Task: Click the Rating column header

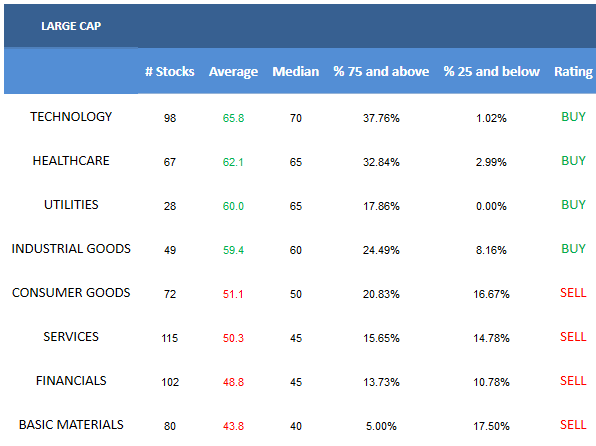Action: [x=573, y=72]
